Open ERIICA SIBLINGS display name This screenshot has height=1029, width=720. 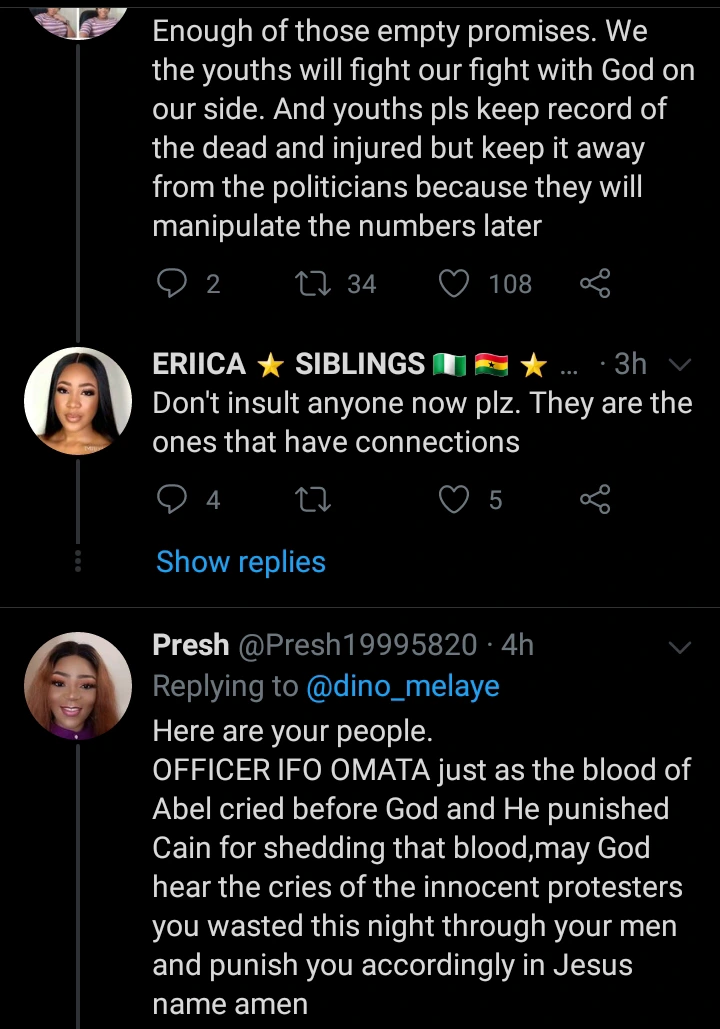[x=290, y=365]
